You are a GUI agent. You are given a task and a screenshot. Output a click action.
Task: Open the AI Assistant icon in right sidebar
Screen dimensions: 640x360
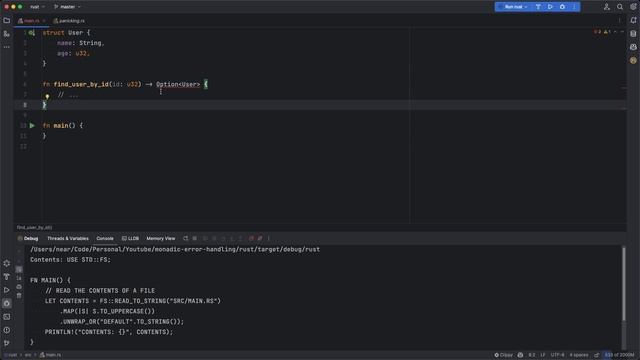point(633,47)
